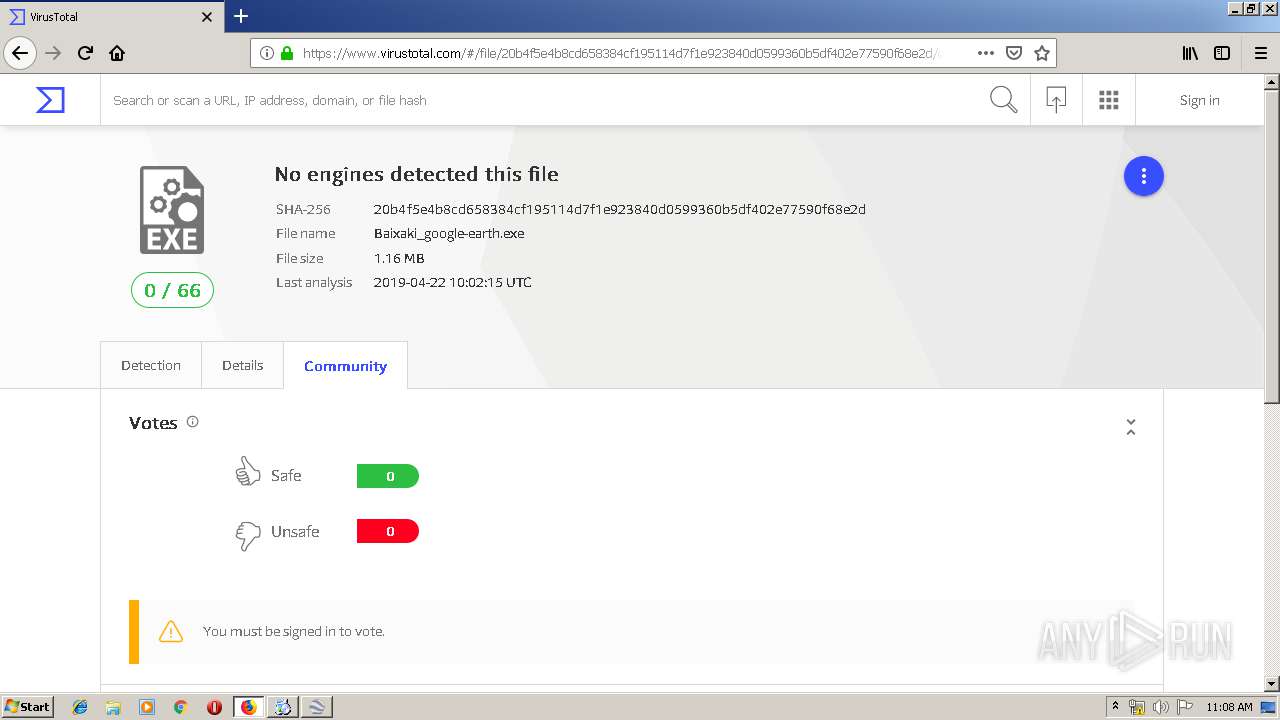The image size is (1280, 720).
Task: Open the apps grid icon
Action: 1108,100
